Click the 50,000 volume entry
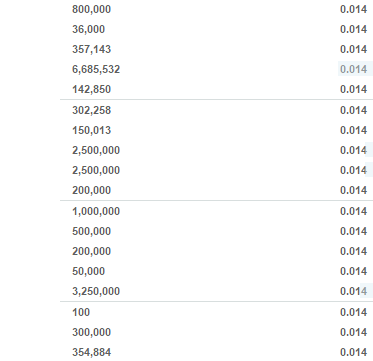Screen dimensions: 373x361 (88, 271)
